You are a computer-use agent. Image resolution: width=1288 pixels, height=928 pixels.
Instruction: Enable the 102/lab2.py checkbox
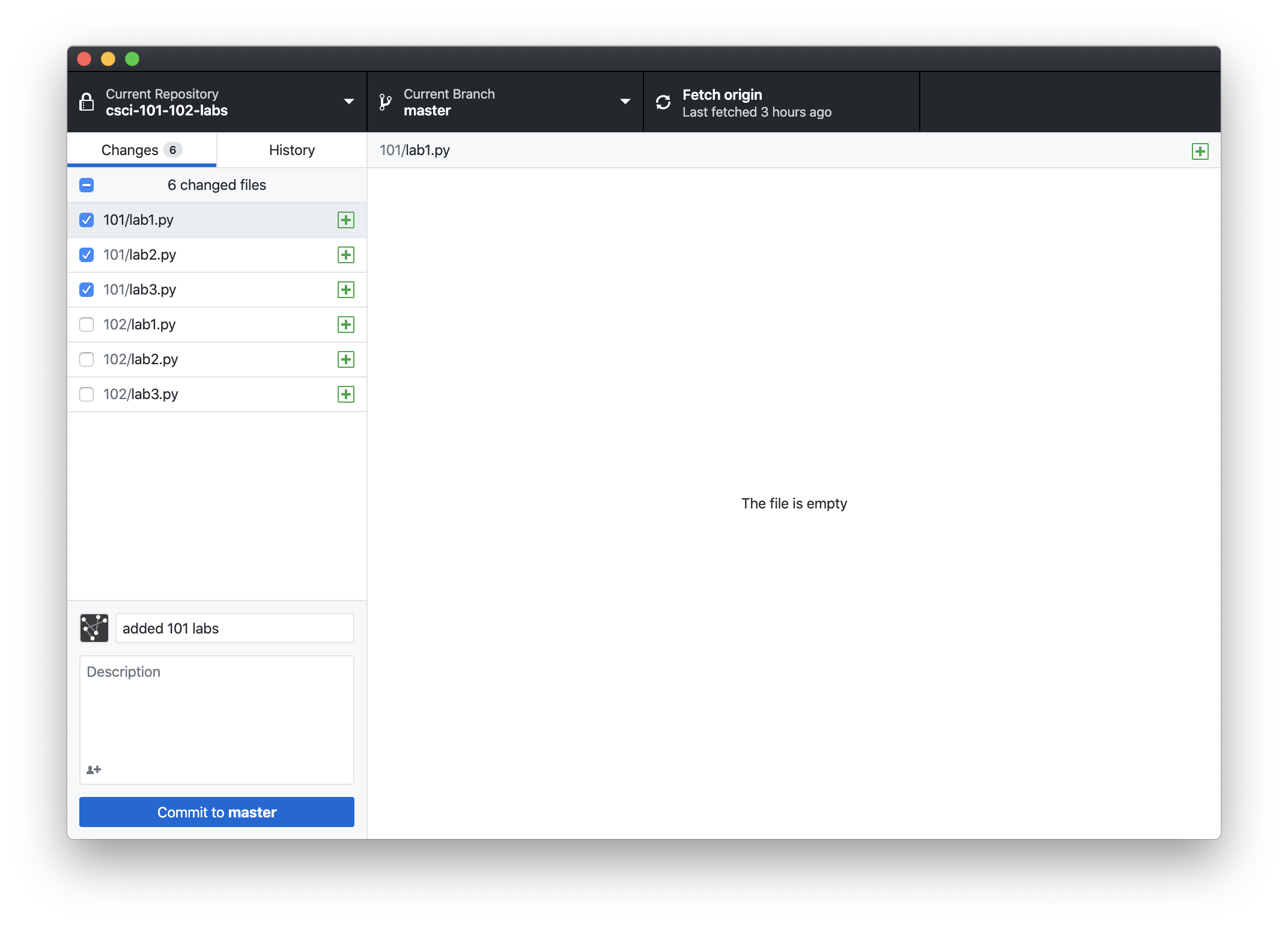[87, 359]
